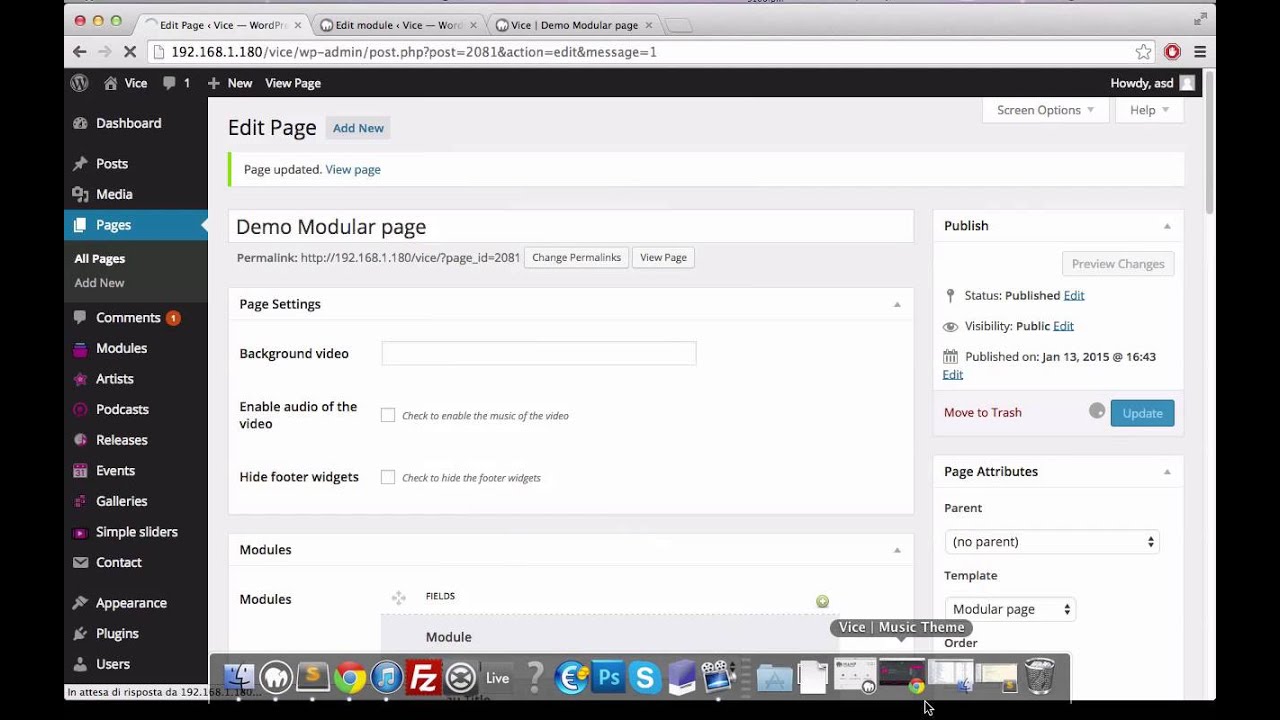Click the Users icon in sidebar
1280x720 pixels.
[80, 664]
